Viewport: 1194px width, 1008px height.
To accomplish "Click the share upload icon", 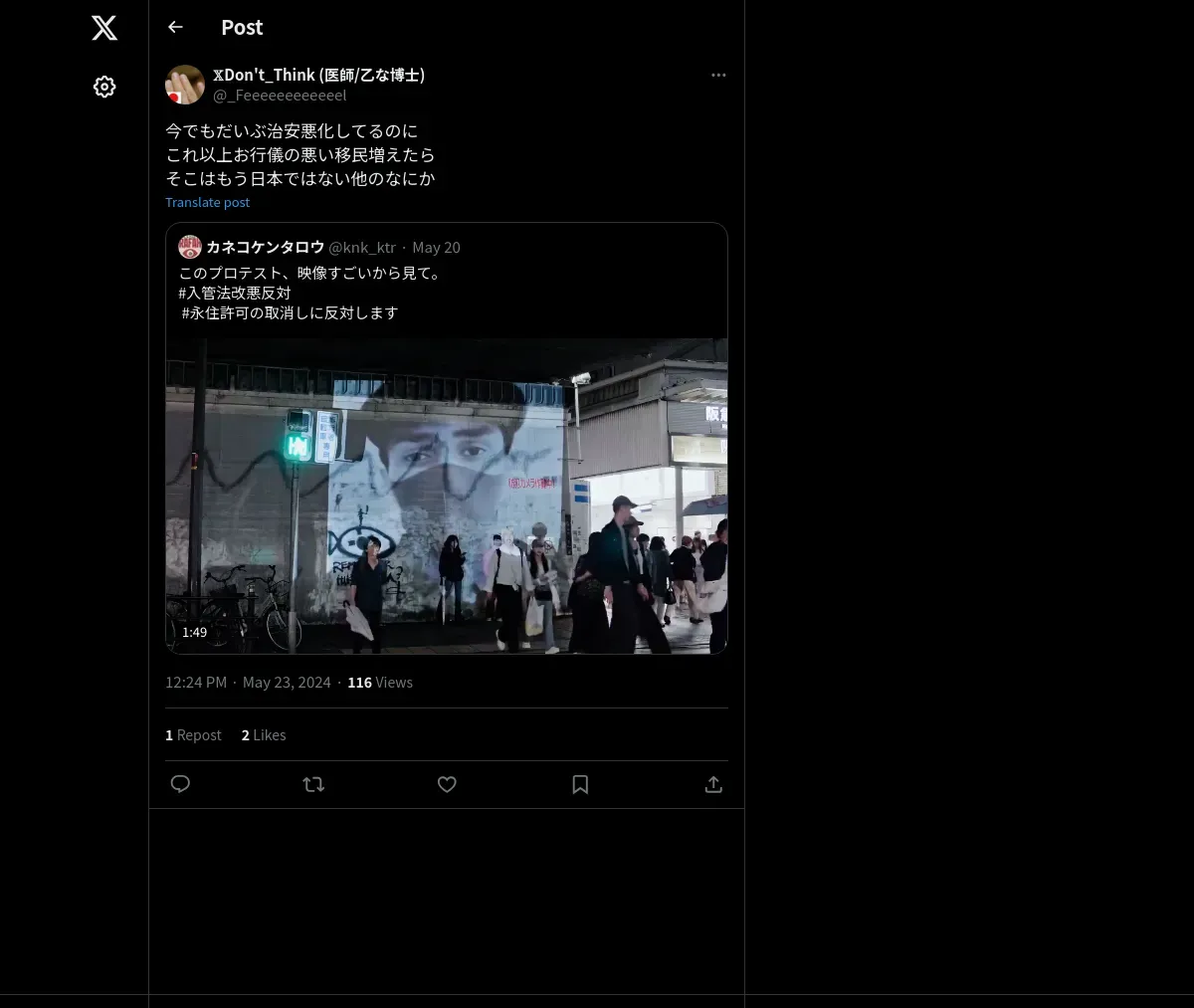I will pyautogui.click(x=713, y=784).
